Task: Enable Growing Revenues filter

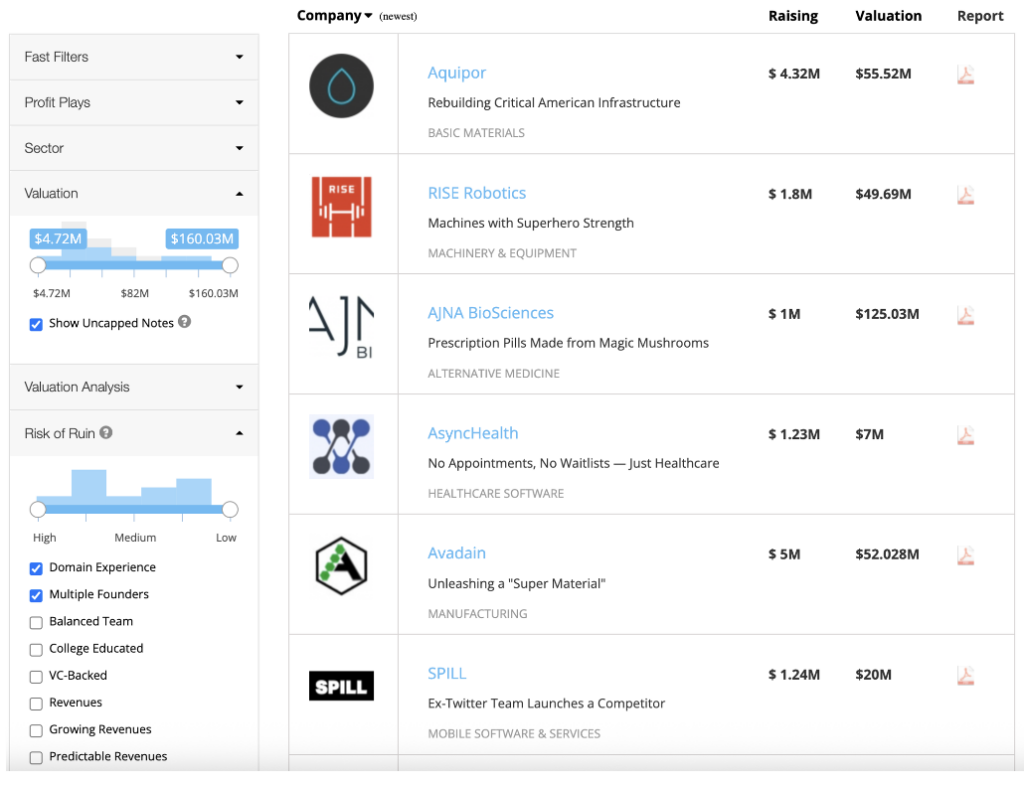Action: pyautogui.click(x=36, y=730)
